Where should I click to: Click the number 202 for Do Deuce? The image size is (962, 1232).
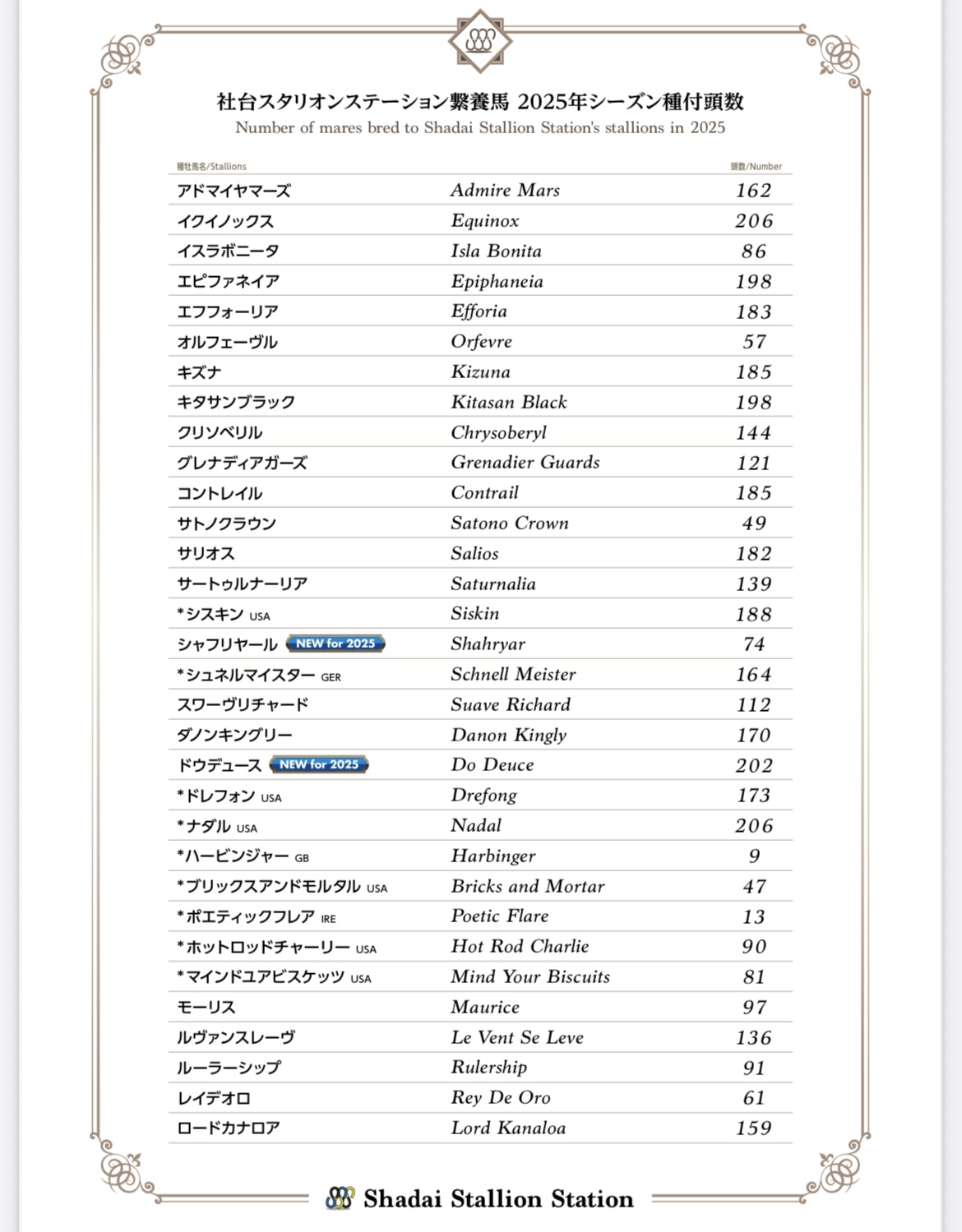coord(754,765)
